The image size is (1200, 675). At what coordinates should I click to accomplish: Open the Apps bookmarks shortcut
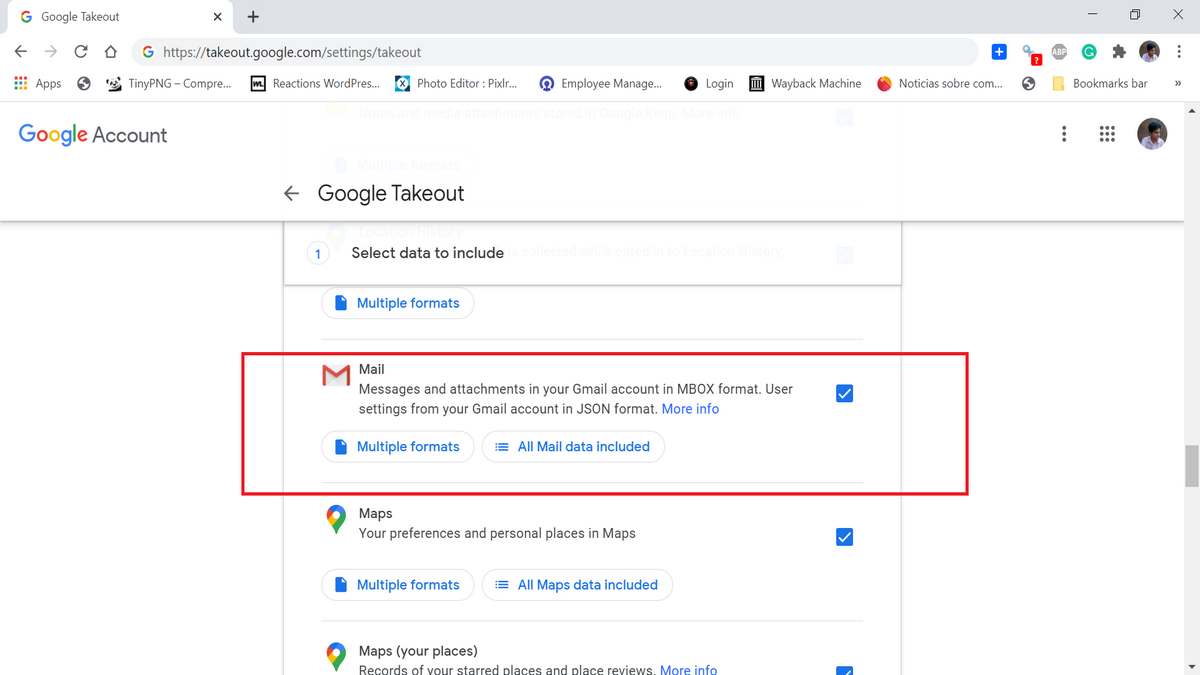click(38, 84)
